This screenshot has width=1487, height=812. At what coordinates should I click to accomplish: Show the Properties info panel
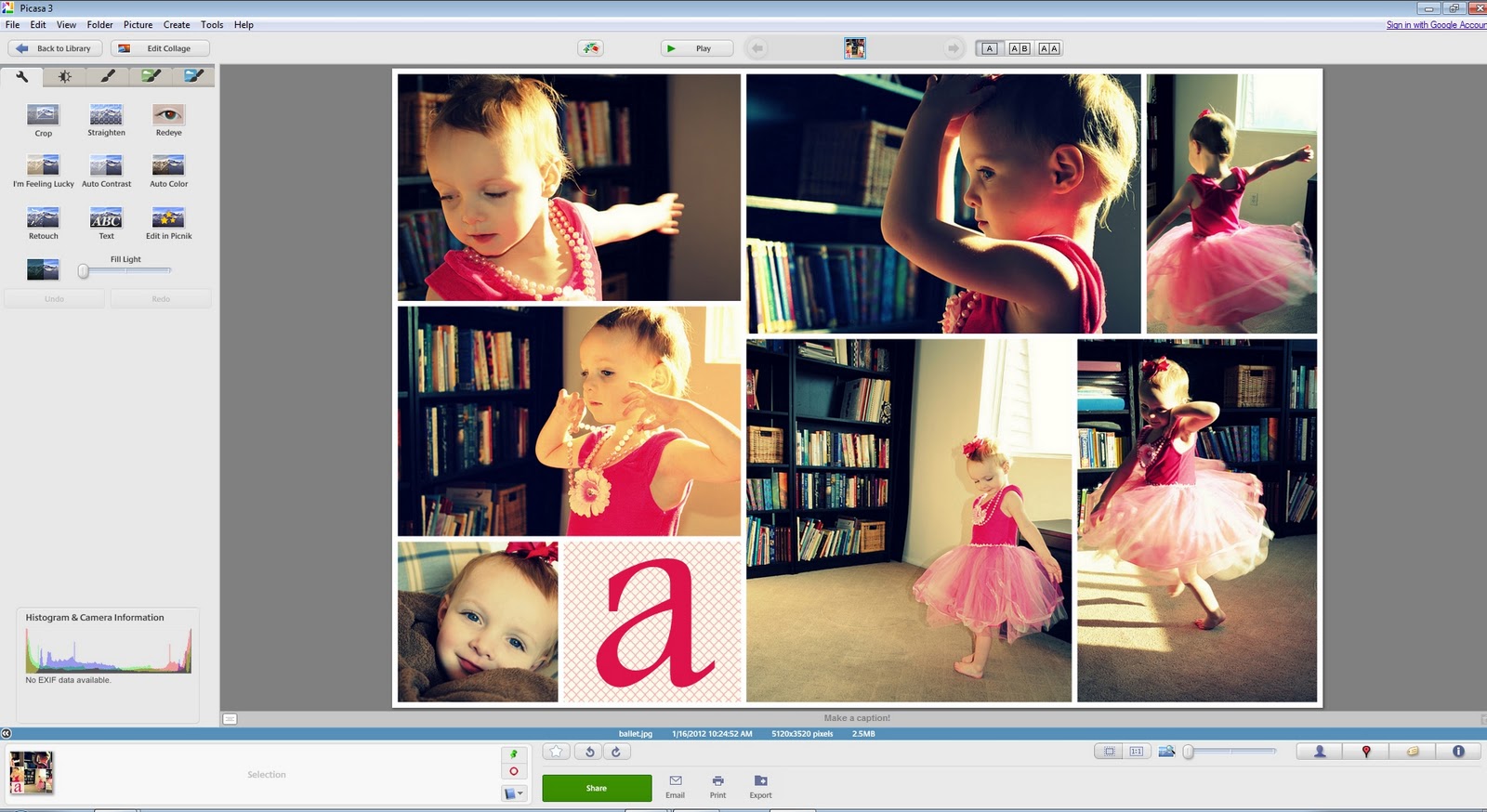point(1458,752)
